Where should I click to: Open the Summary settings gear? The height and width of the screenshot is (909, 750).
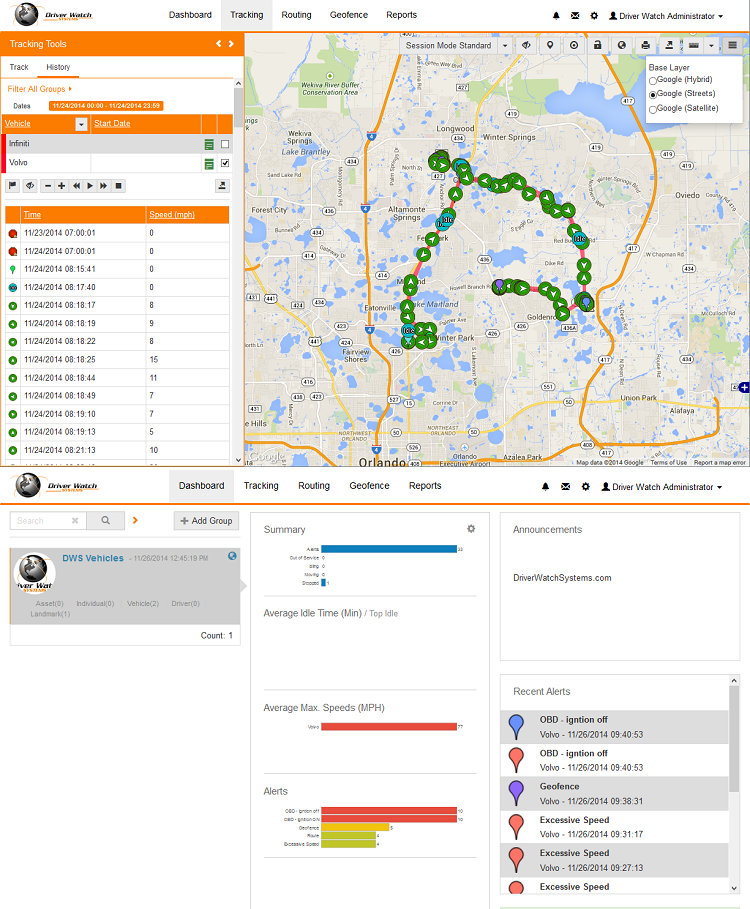(471, 529)
